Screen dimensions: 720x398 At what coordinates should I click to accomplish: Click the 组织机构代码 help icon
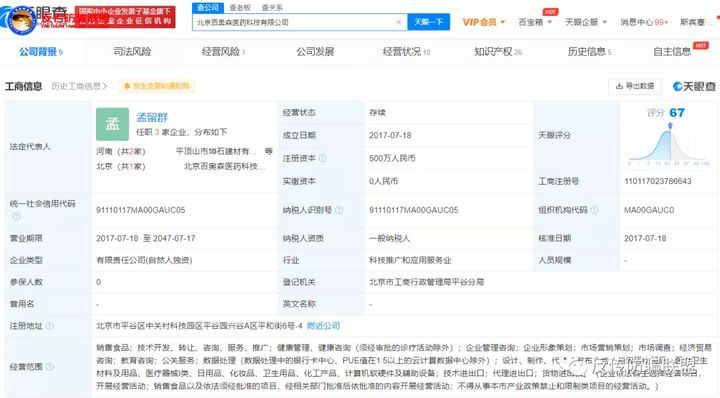click(594, 210)
